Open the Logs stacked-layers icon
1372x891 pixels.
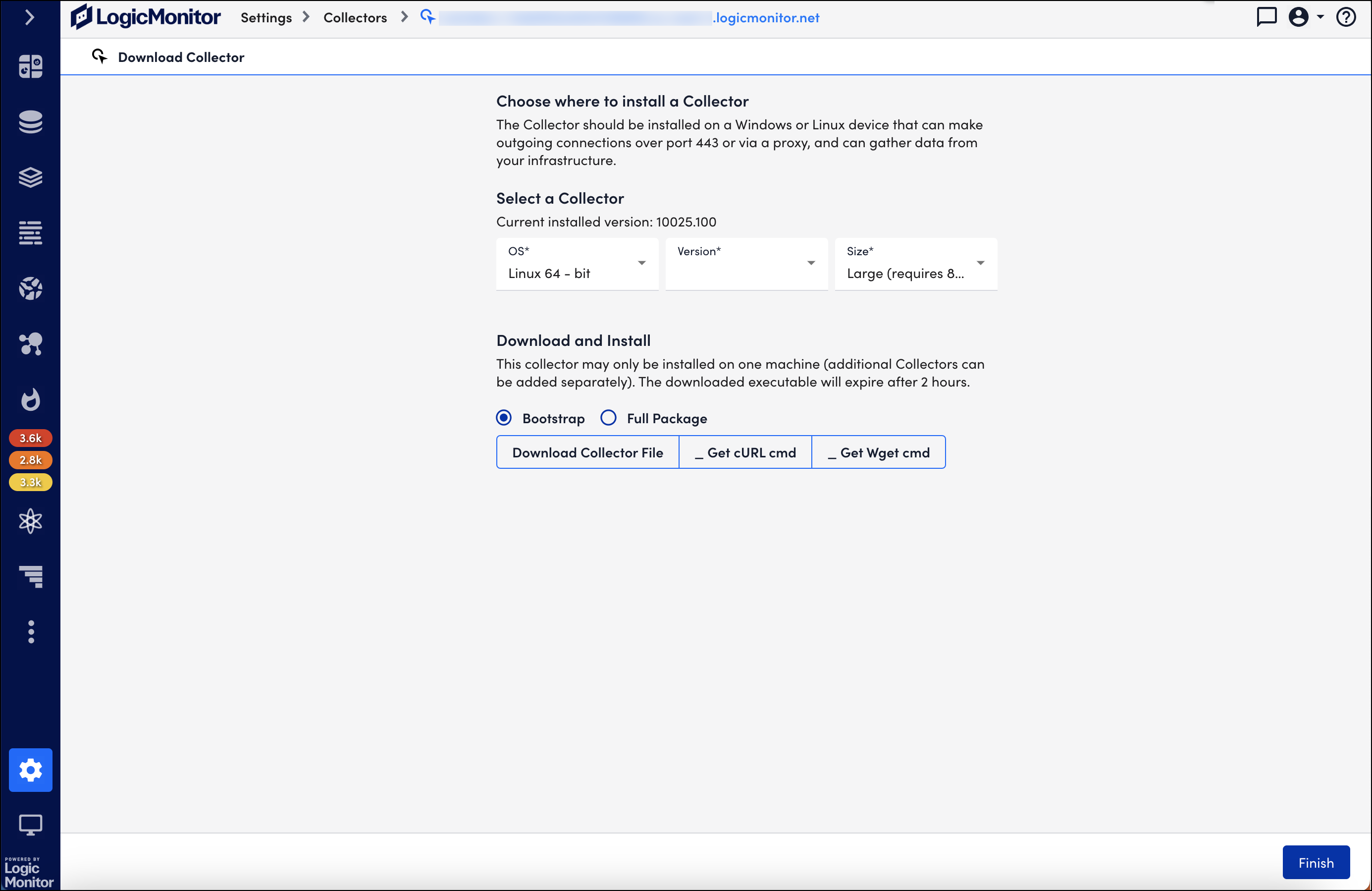pos(30,177)
